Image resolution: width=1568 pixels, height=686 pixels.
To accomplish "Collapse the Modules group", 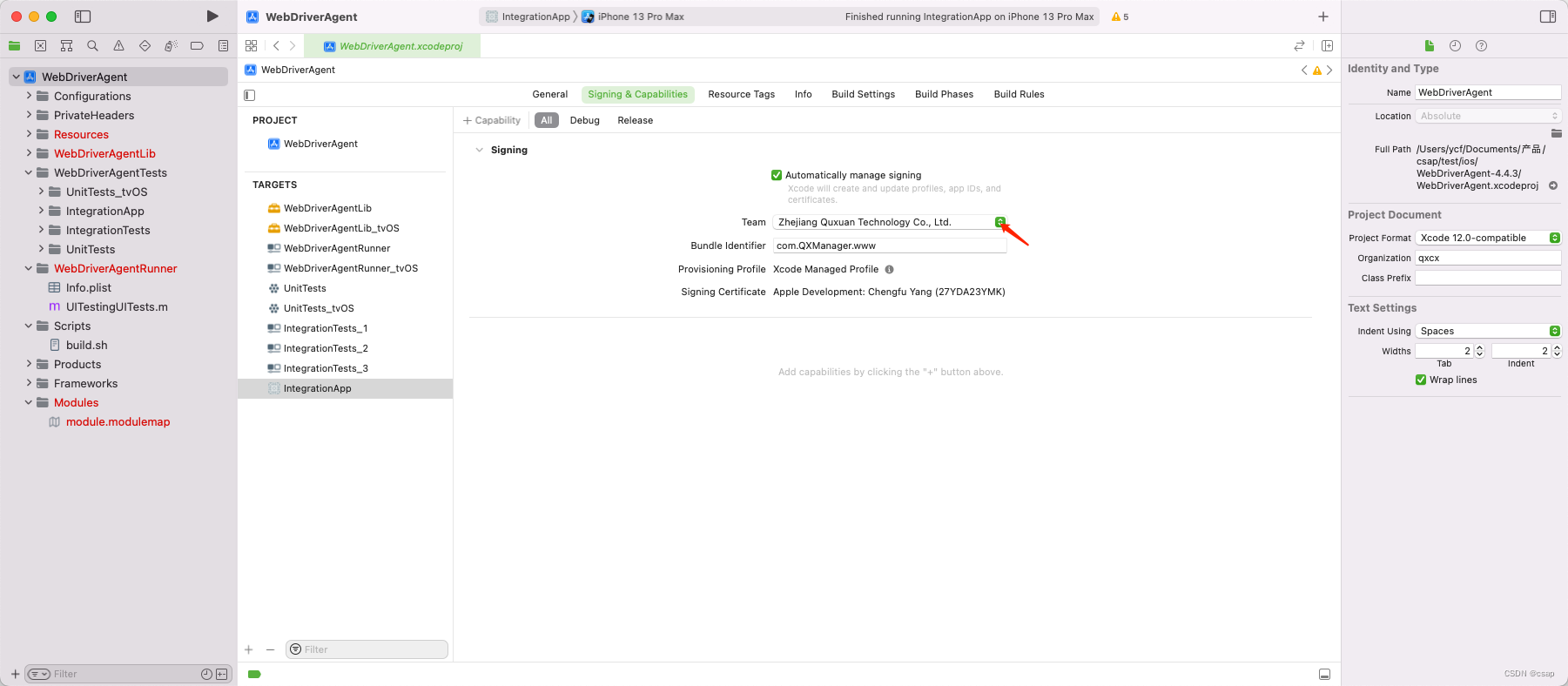I will 29,402.
